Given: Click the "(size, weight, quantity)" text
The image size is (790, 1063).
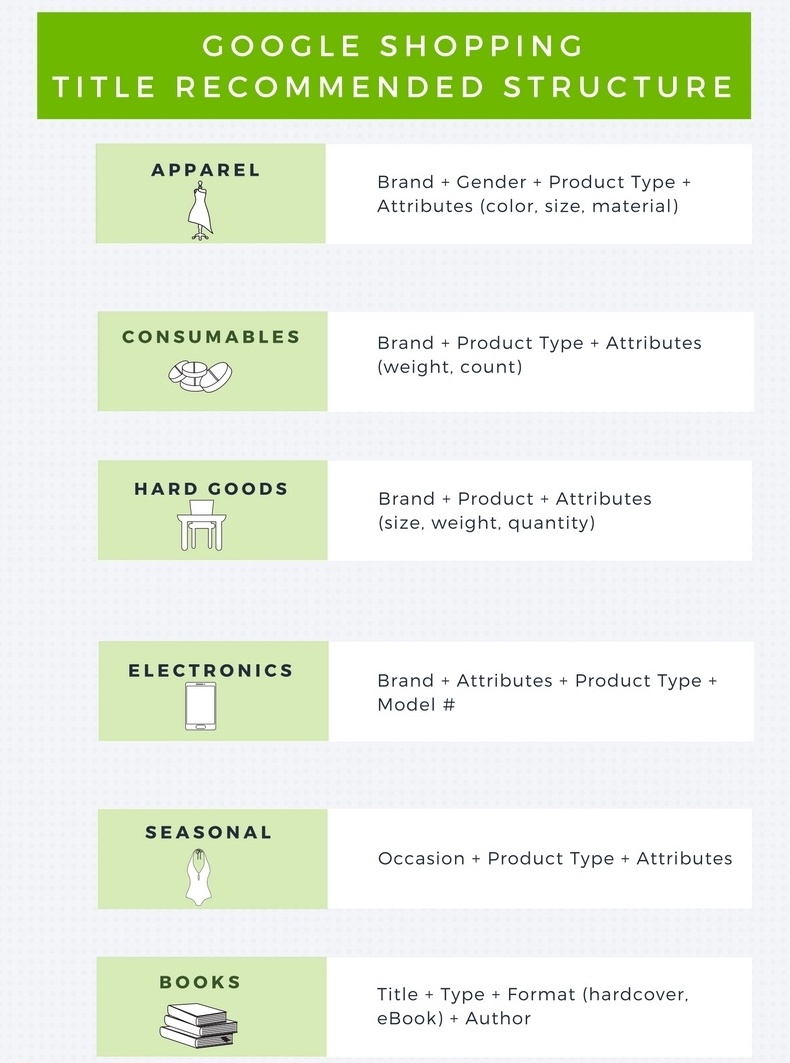Looking at the screenshot, I should pyautogui.click(x=486, y=522).
